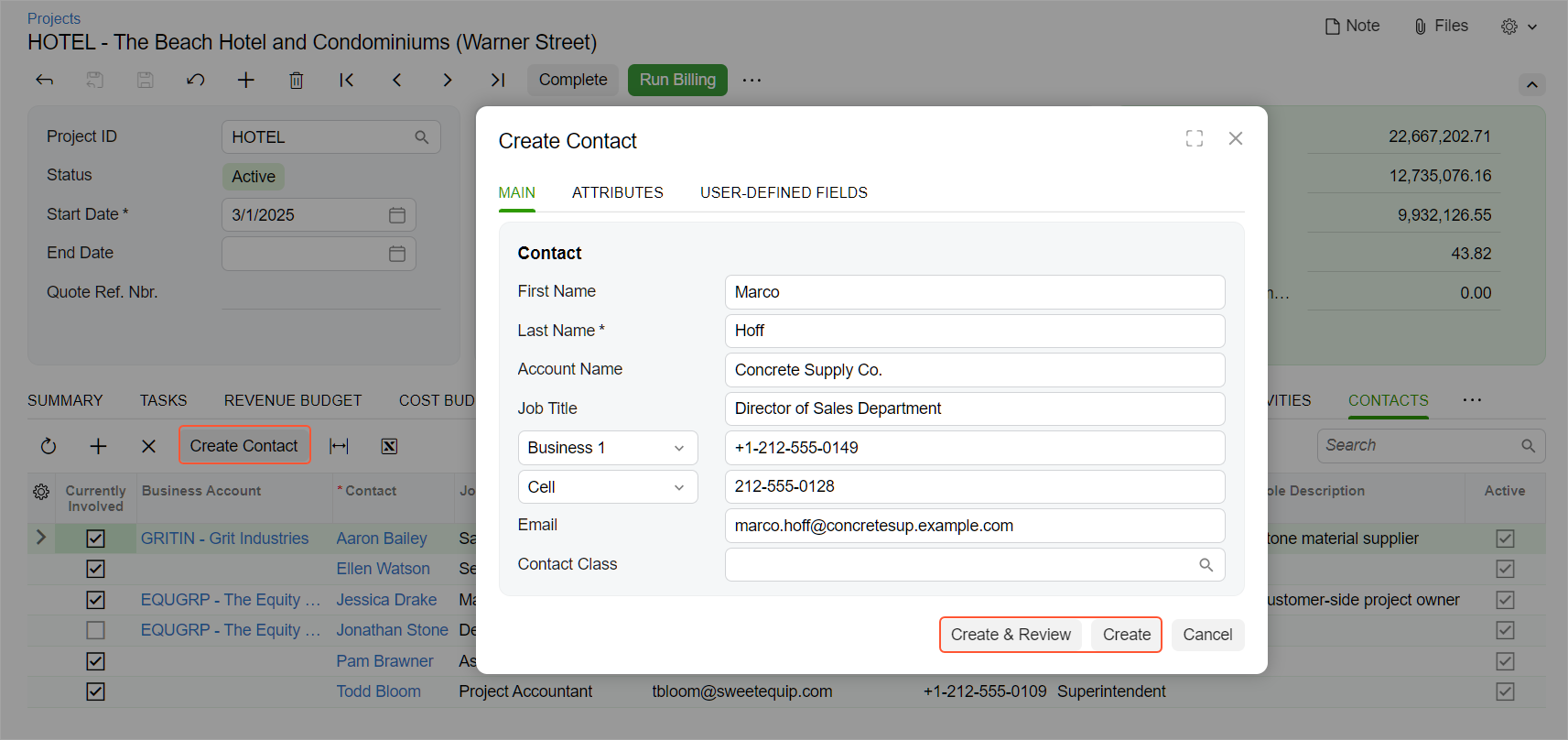Switch to the Attributes tab

617,192
